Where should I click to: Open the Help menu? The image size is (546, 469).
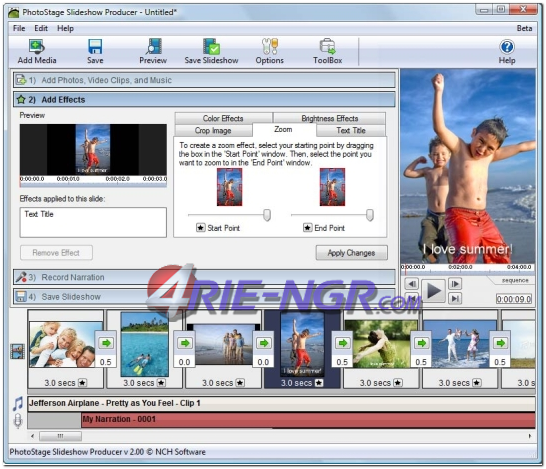[x=65, y=28]
